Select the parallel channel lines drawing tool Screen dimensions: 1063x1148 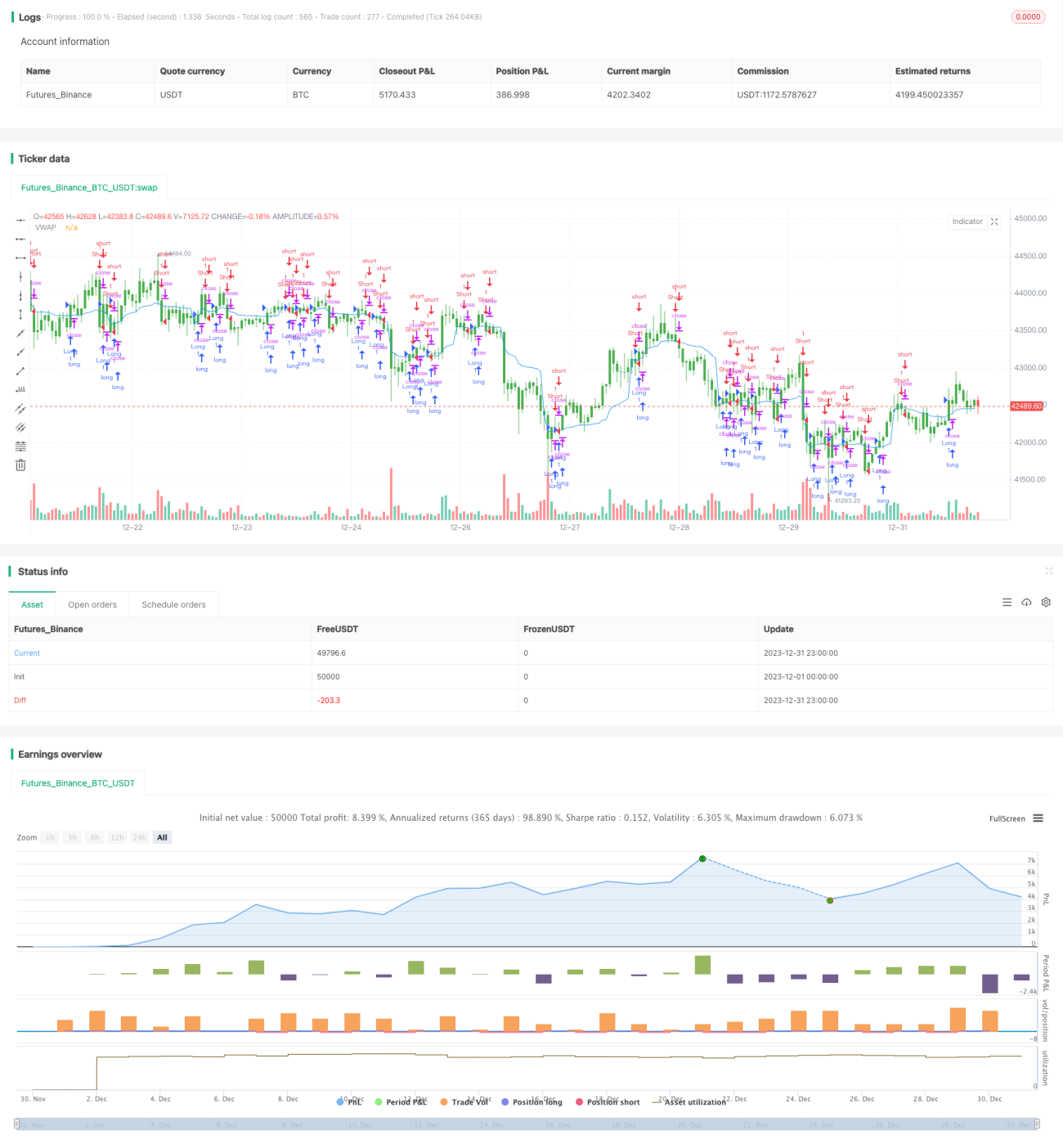point(20,408)
